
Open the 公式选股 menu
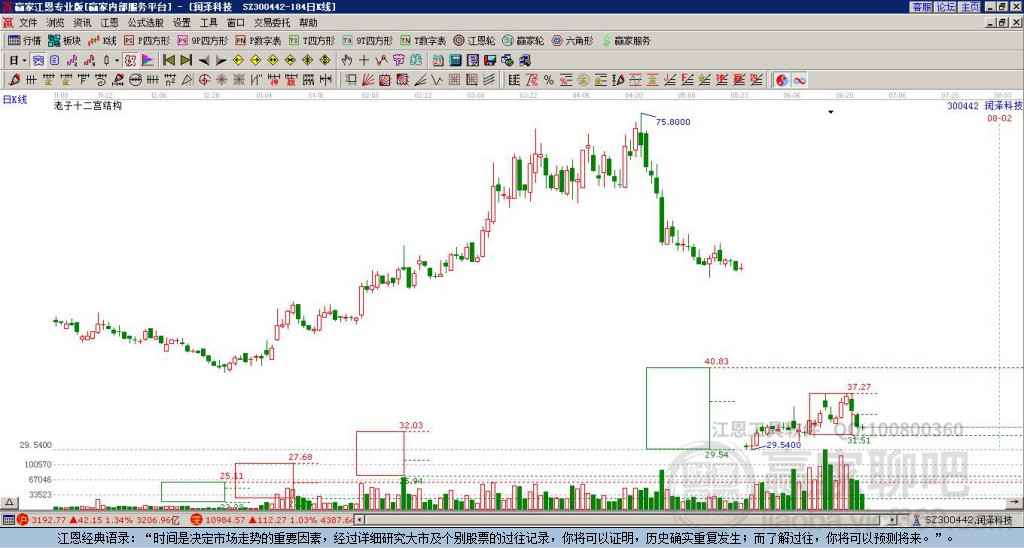click(x=145, y=23)
